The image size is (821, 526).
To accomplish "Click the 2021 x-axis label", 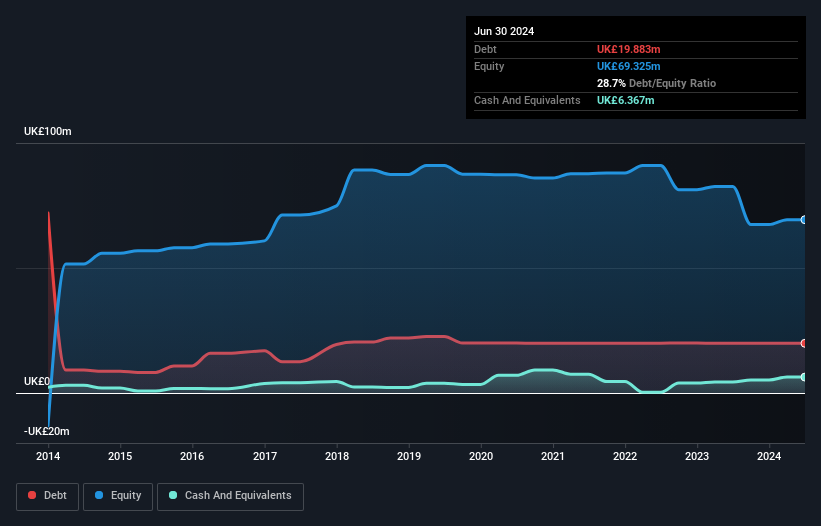I will pos(553,456).
